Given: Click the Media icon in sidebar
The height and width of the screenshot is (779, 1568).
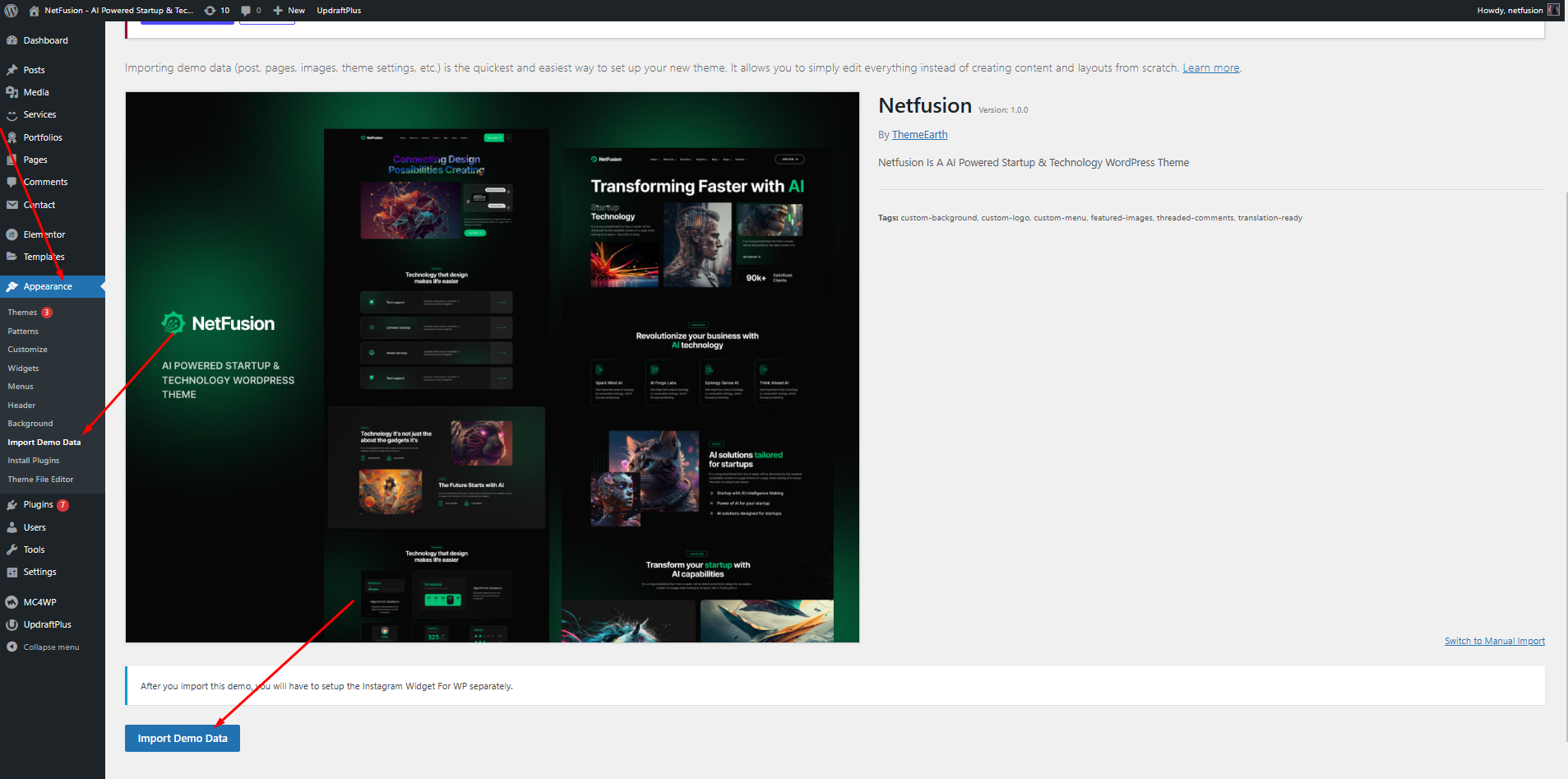Looking at the screenshot, I should pyautogui.click(x=12, y=92).
